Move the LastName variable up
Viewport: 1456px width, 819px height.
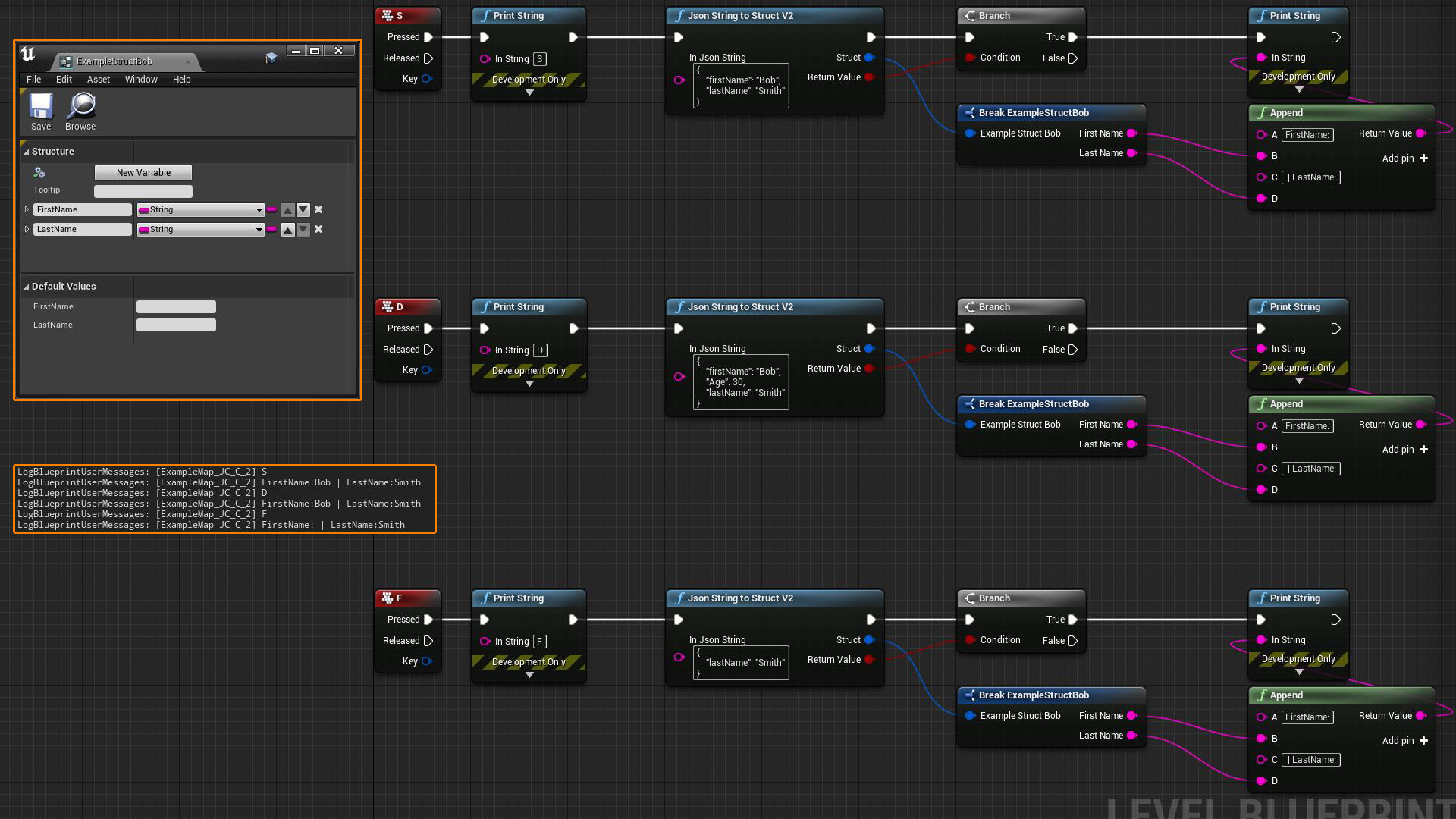[288, 230]
